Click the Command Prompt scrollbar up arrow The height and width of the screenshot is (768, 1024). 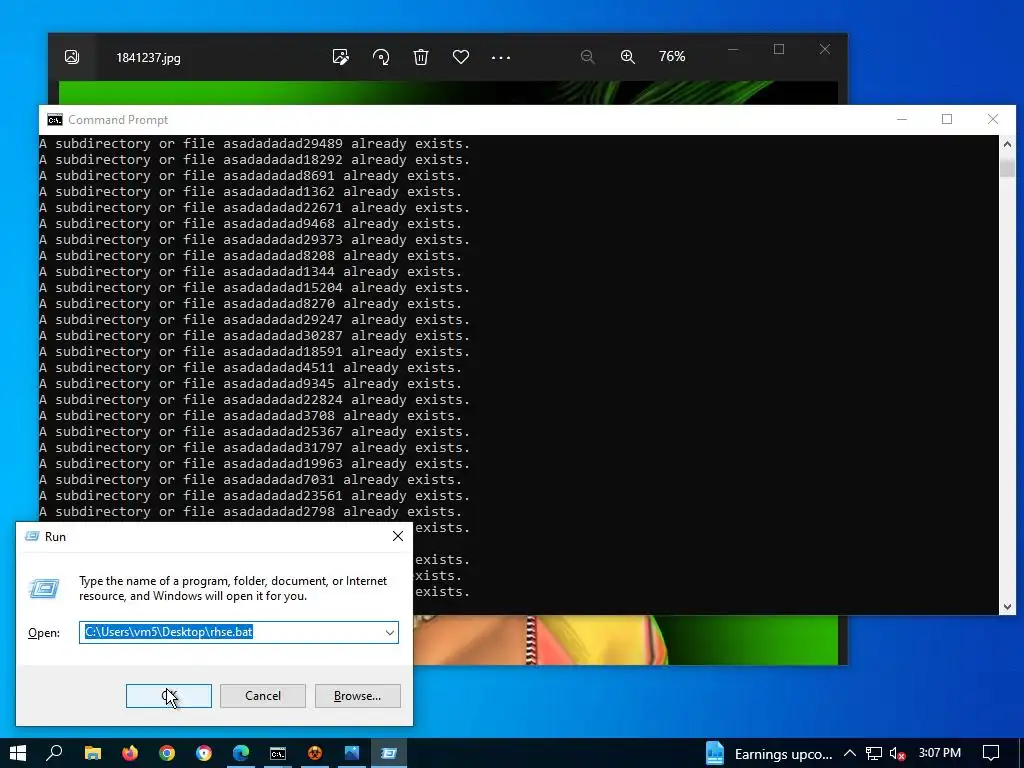(1007, 144)
